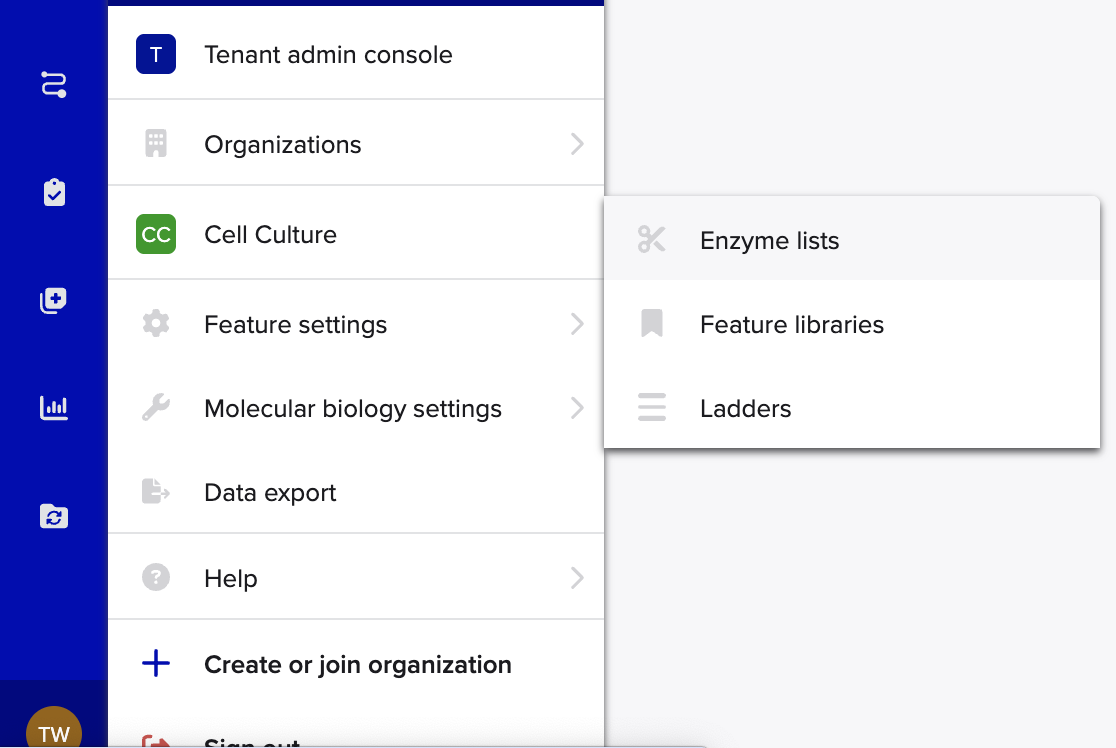The image size is (1116, 748).
Task: Open Molecular biology settings menu item
Action: [x=352, y=409]
